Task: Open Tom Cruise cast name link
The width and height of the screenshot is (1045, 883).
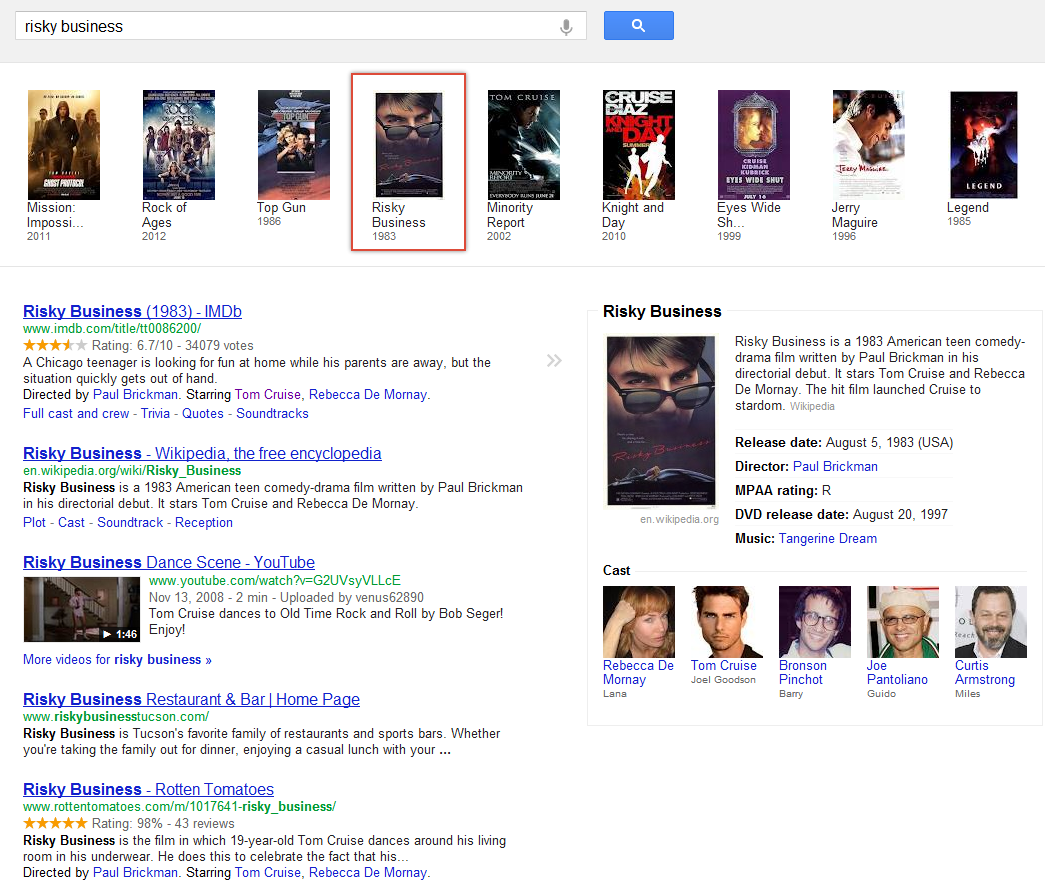Action: [x=724, y=666]
